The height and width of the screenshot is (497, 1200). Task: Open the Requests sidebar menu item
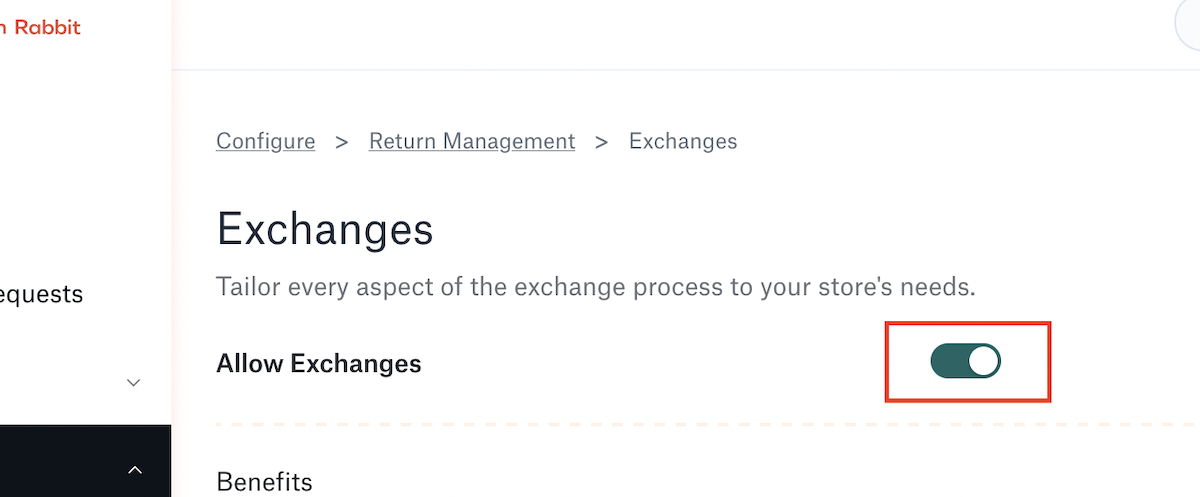coord(41,294)
